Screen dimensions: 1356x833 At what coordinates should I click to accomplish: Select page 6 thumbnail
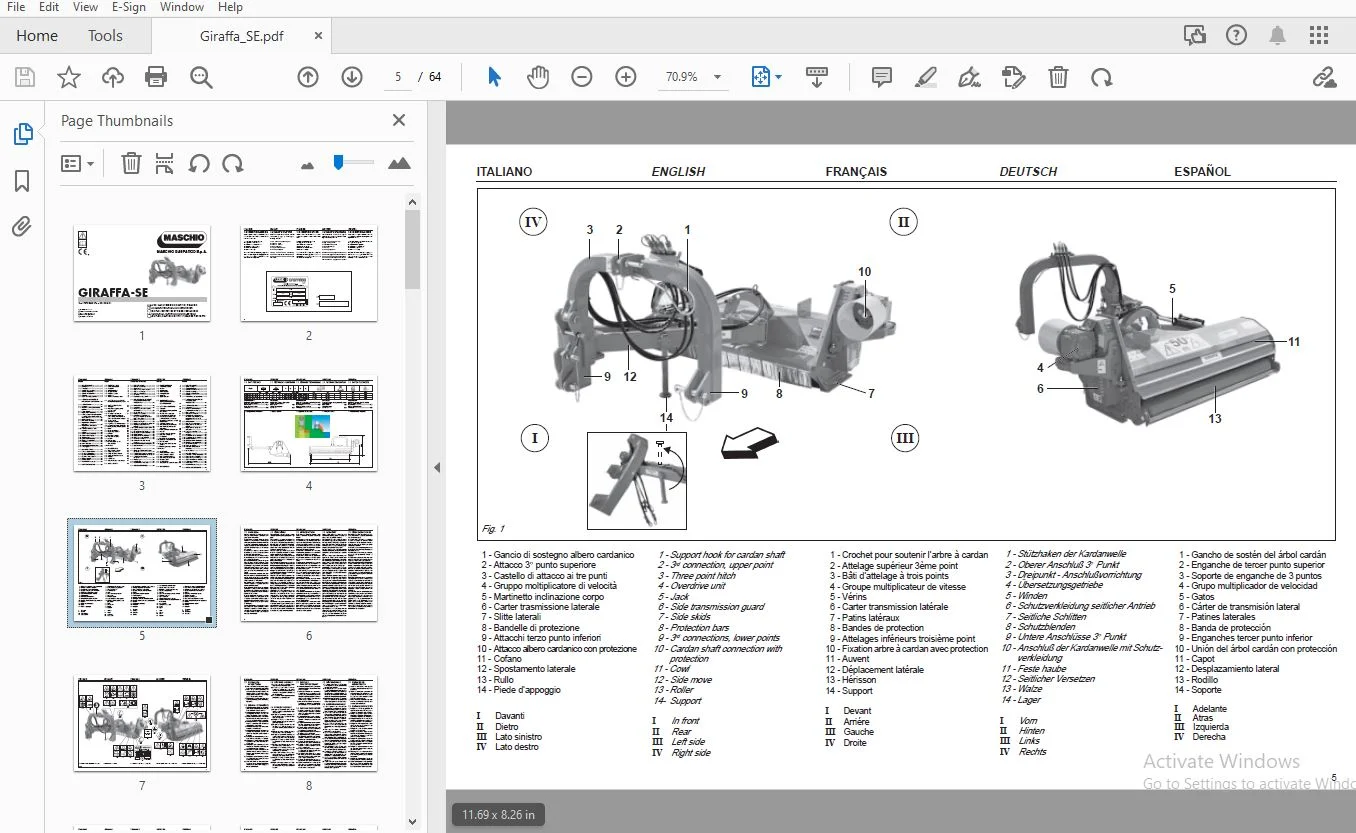(x=309, y=572)
